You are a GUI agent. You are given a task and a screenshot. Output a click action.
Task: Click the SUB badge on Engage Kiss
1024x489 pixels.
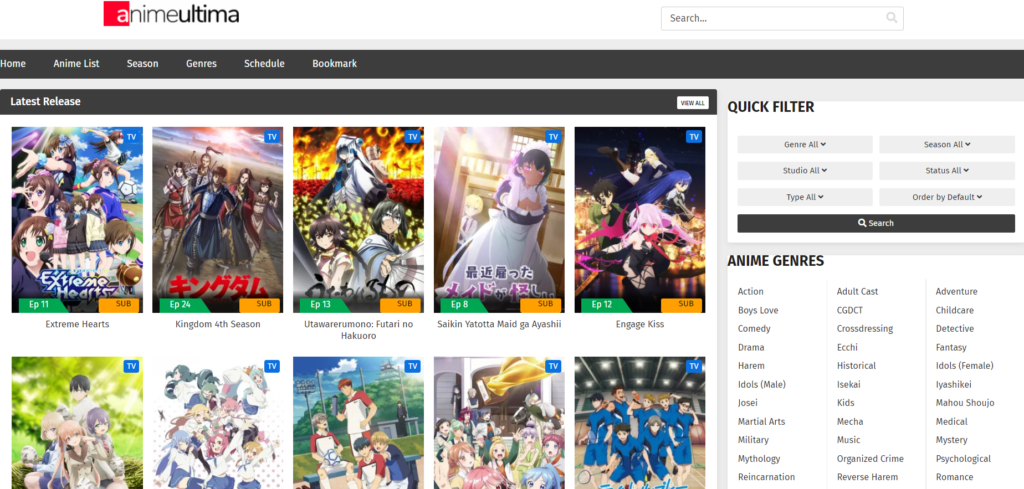click(x=681, y=304)
